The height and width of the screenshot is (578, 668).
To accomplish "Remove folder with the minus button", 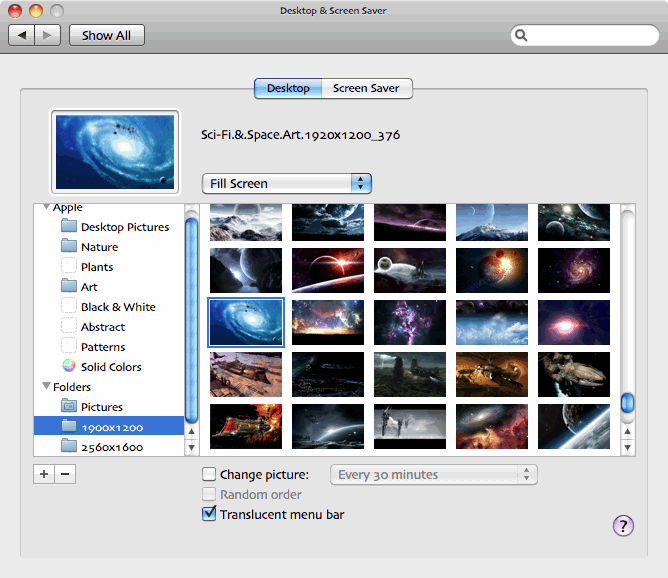I will click(65, 474).
